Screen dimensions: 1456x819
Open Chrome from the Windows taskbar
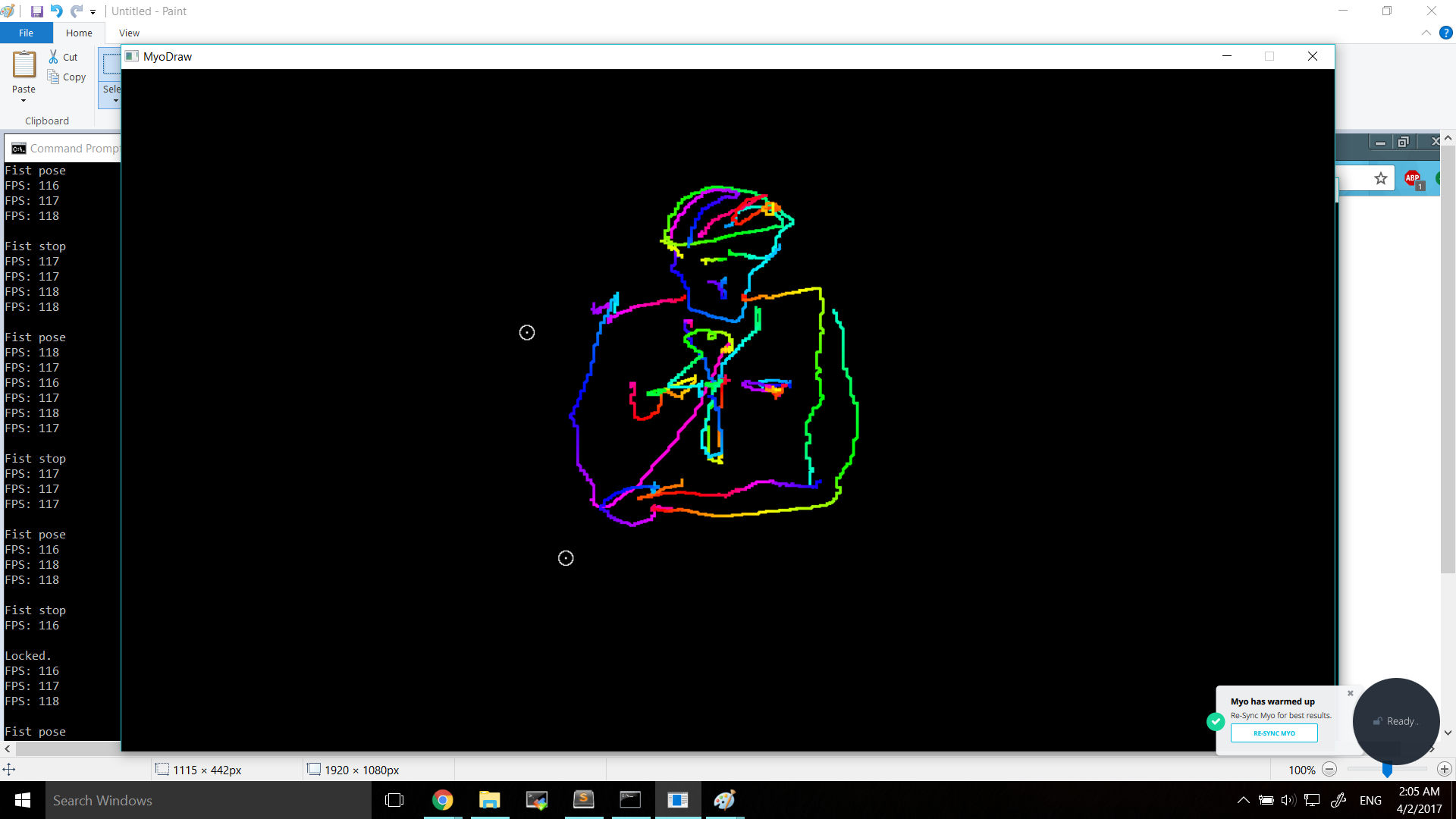(x=443, y=800)
